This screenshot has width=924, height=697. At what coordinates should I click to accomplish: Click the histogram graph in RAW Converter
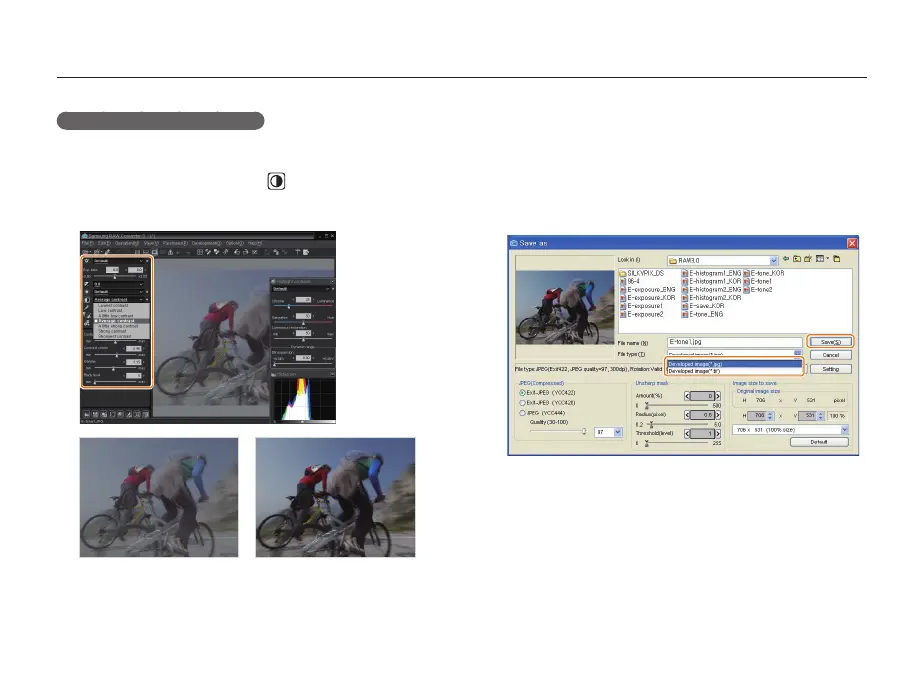click(x=305, y=399)
